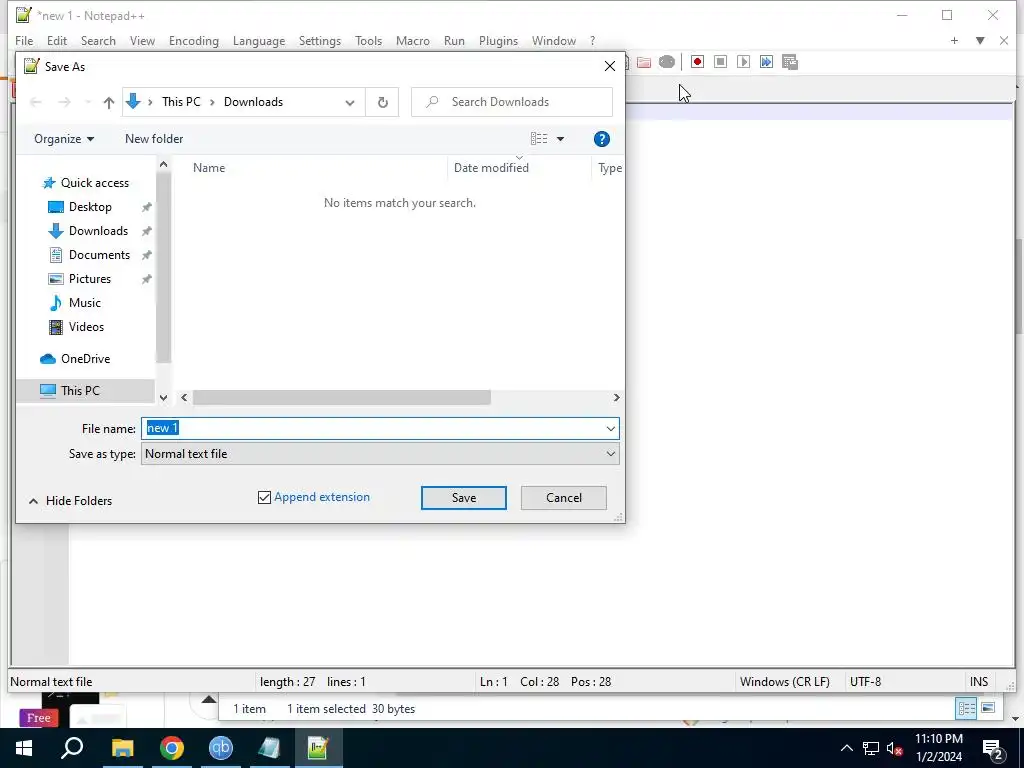
Task: Open notification center icon in tray
Action: [x=993, y=748]
